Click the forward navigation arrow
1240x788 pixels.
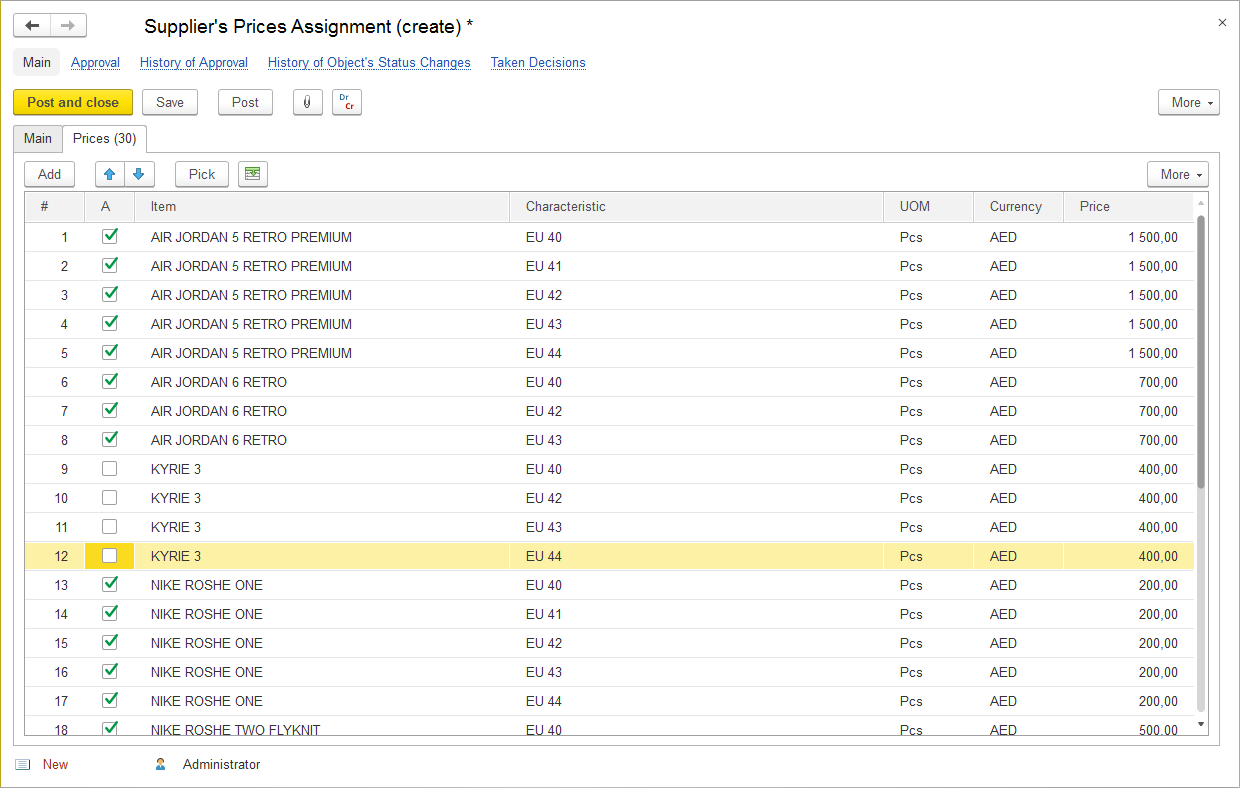point(68,26)
